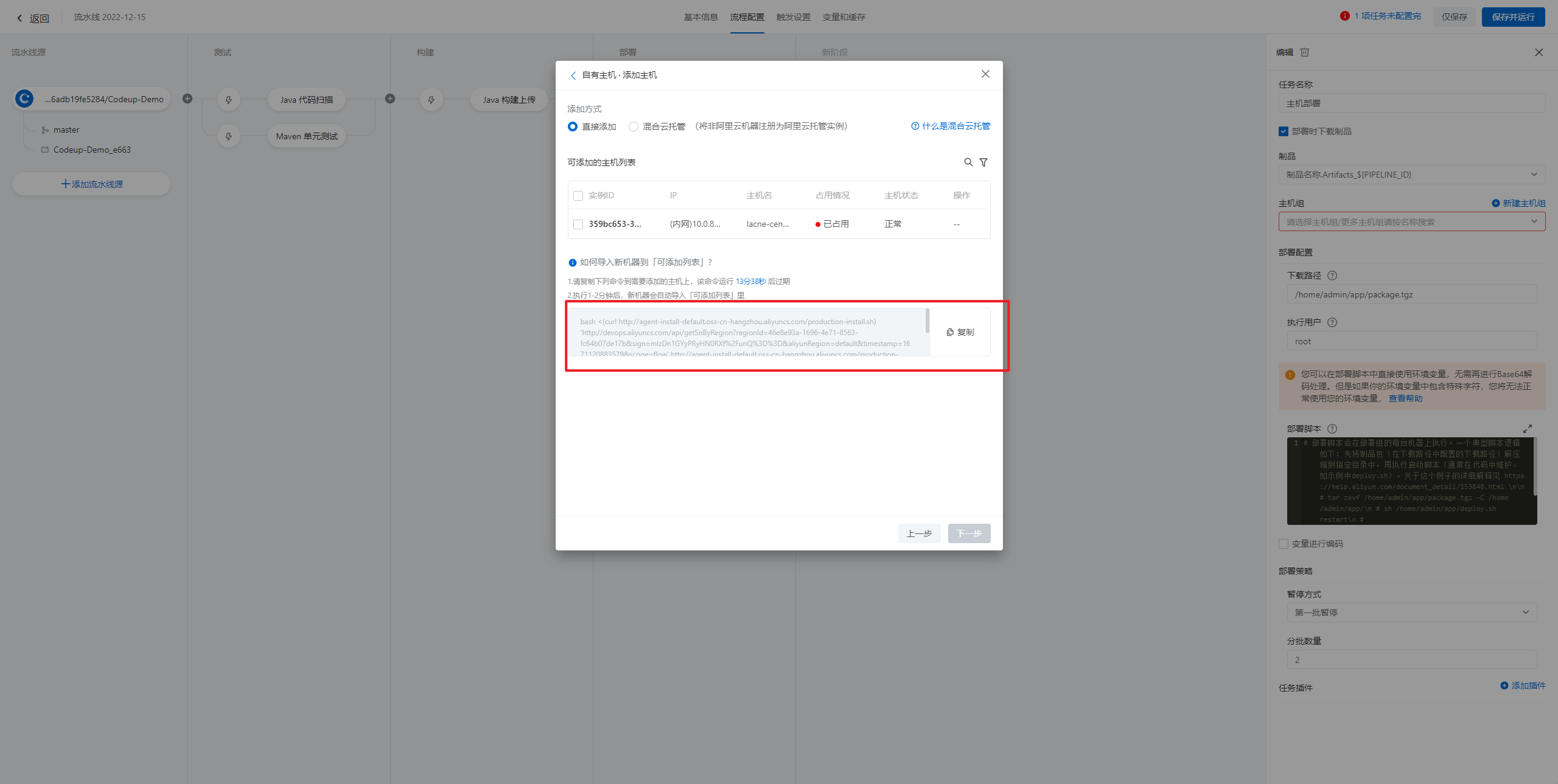The height and width of the screenshot is (784, 1558).
Task: Click the filter icon above host list
Action: (x=983, y=162)
